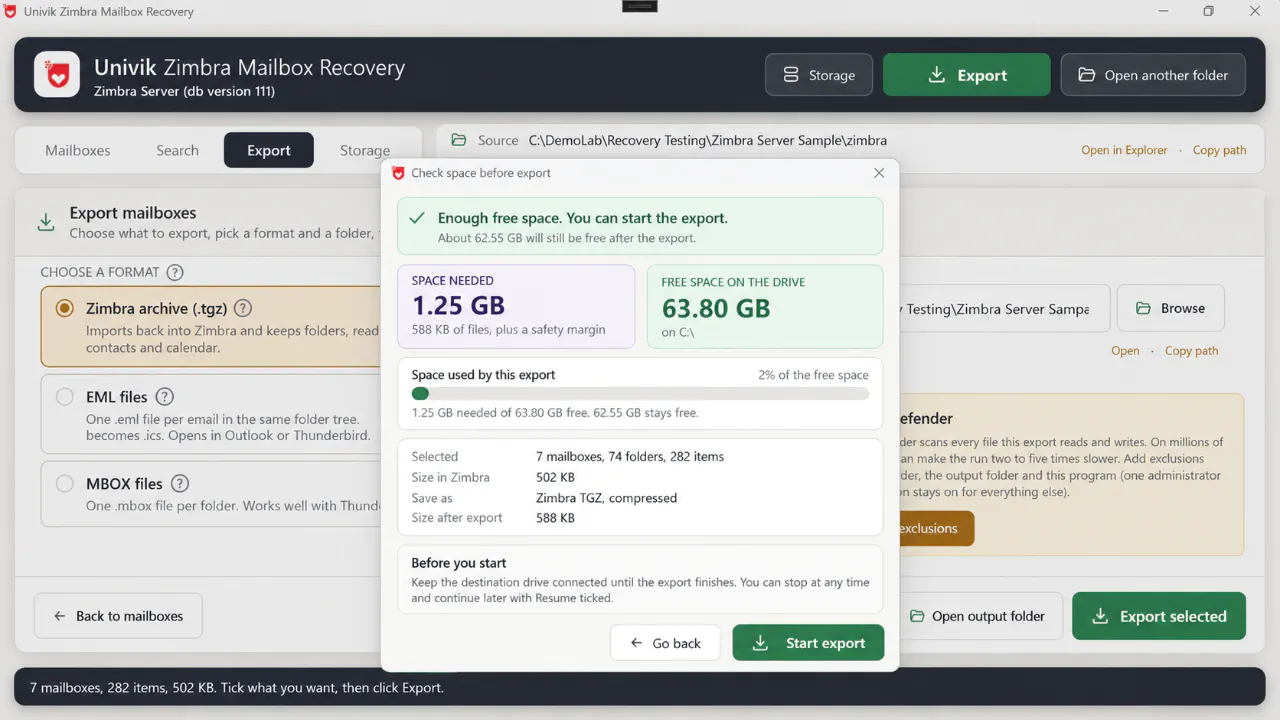Select Zimbra archive (.tgz) radio button

pos(65,309)
